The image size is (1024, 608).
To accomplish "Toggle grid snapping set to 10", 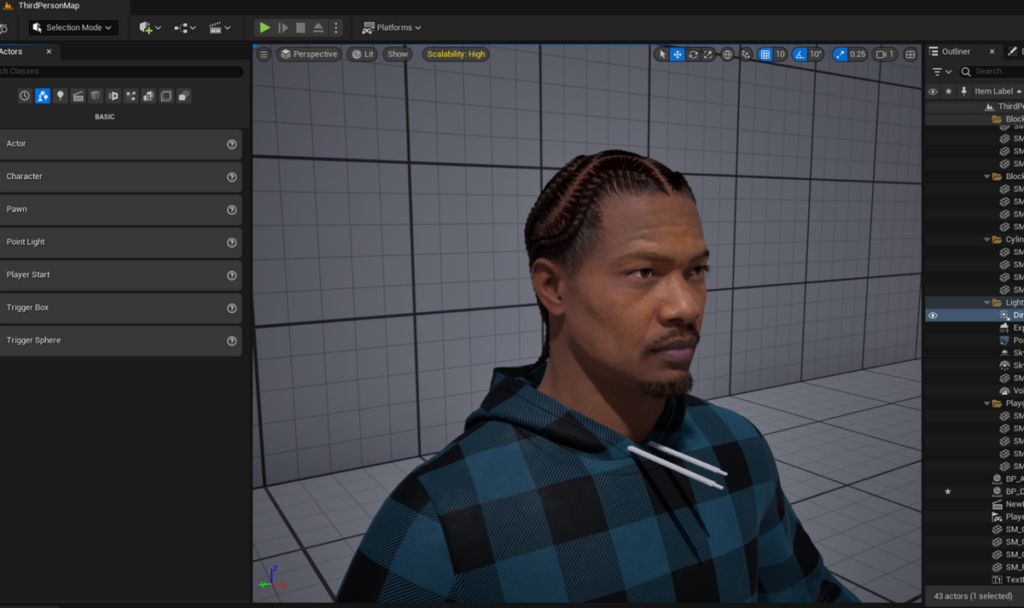I will coord(765,53).
